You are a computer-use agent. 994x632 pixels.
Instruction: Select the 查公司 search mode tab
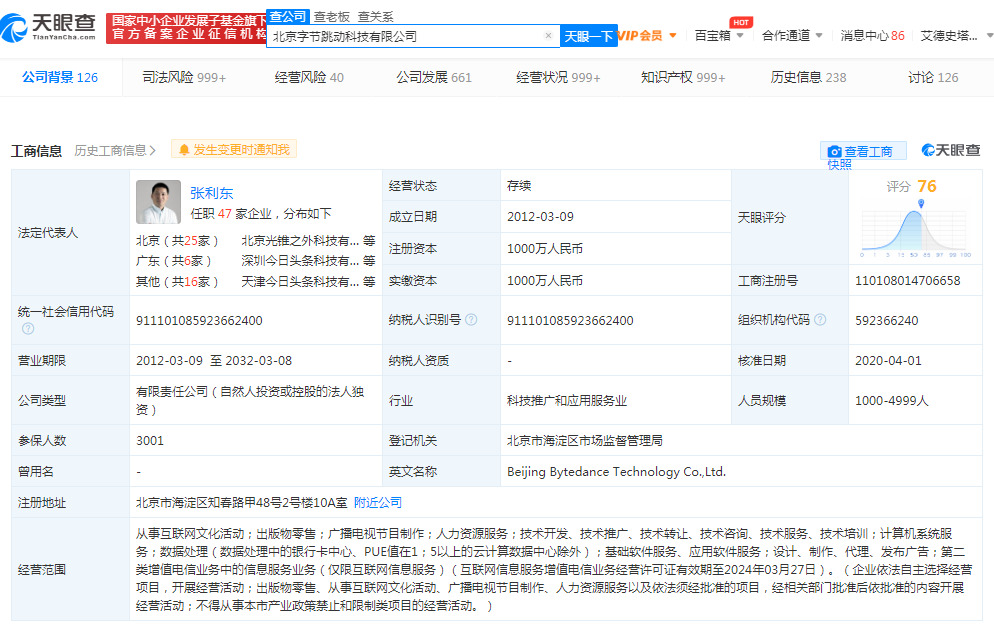pos(288,16)
